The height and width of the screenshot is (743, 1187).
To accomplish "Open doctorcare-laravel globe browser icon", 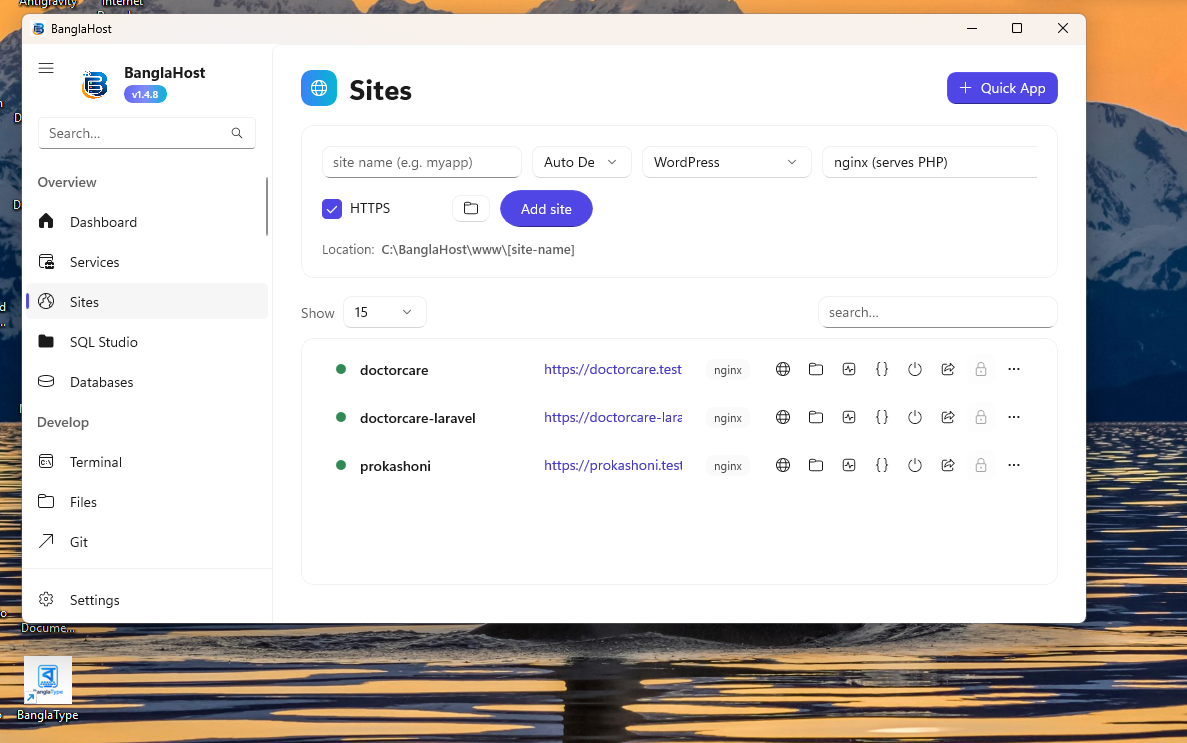I will pos(783,417).
